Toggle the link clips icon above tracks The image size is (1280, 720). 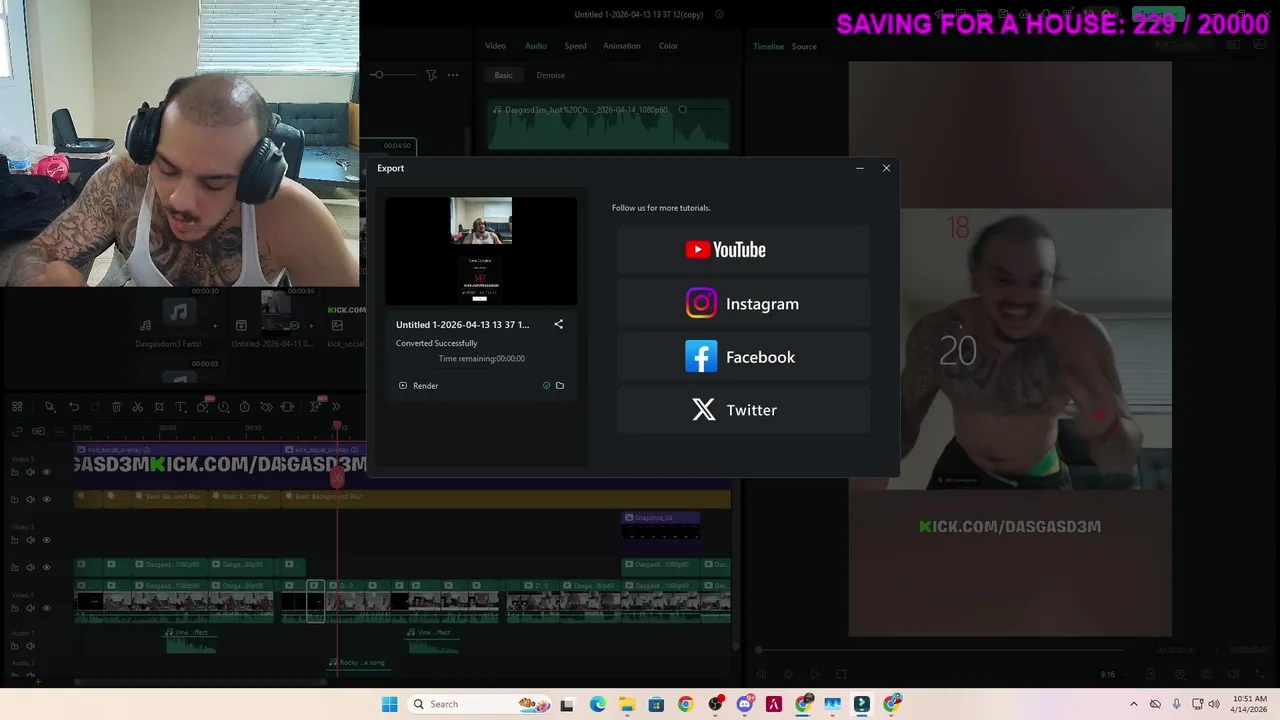pyautogui.click(x=17, y=431)
